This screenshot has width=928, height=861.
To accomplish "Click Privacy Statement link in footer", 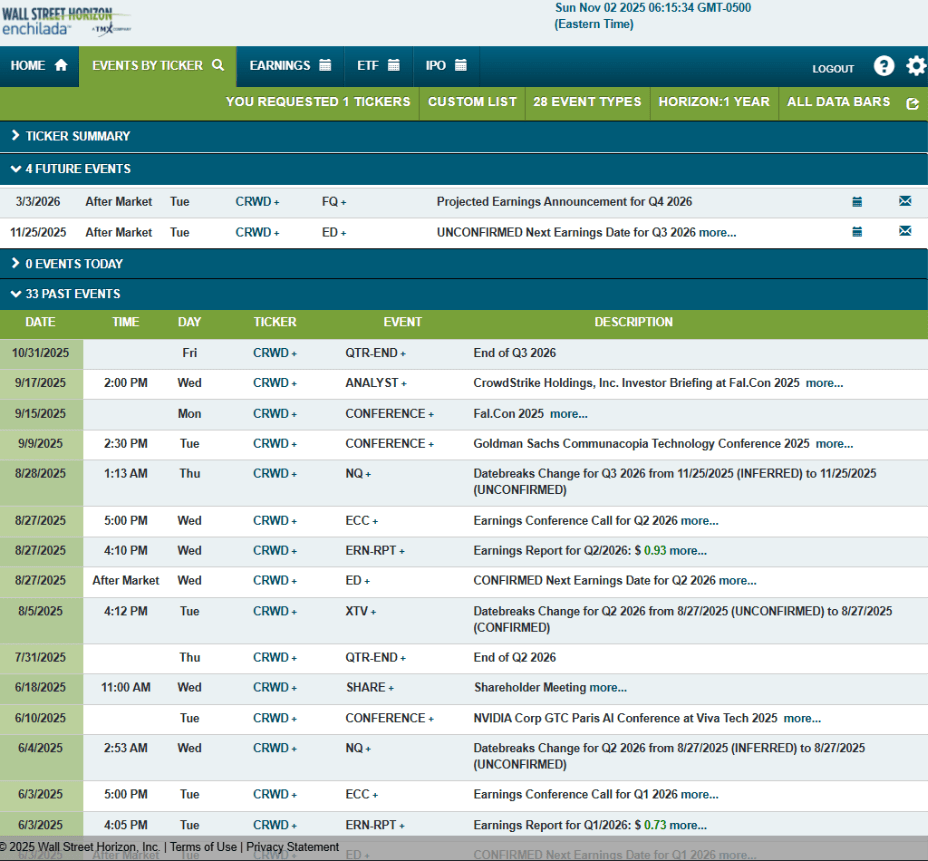I will [x=293, y=847].
